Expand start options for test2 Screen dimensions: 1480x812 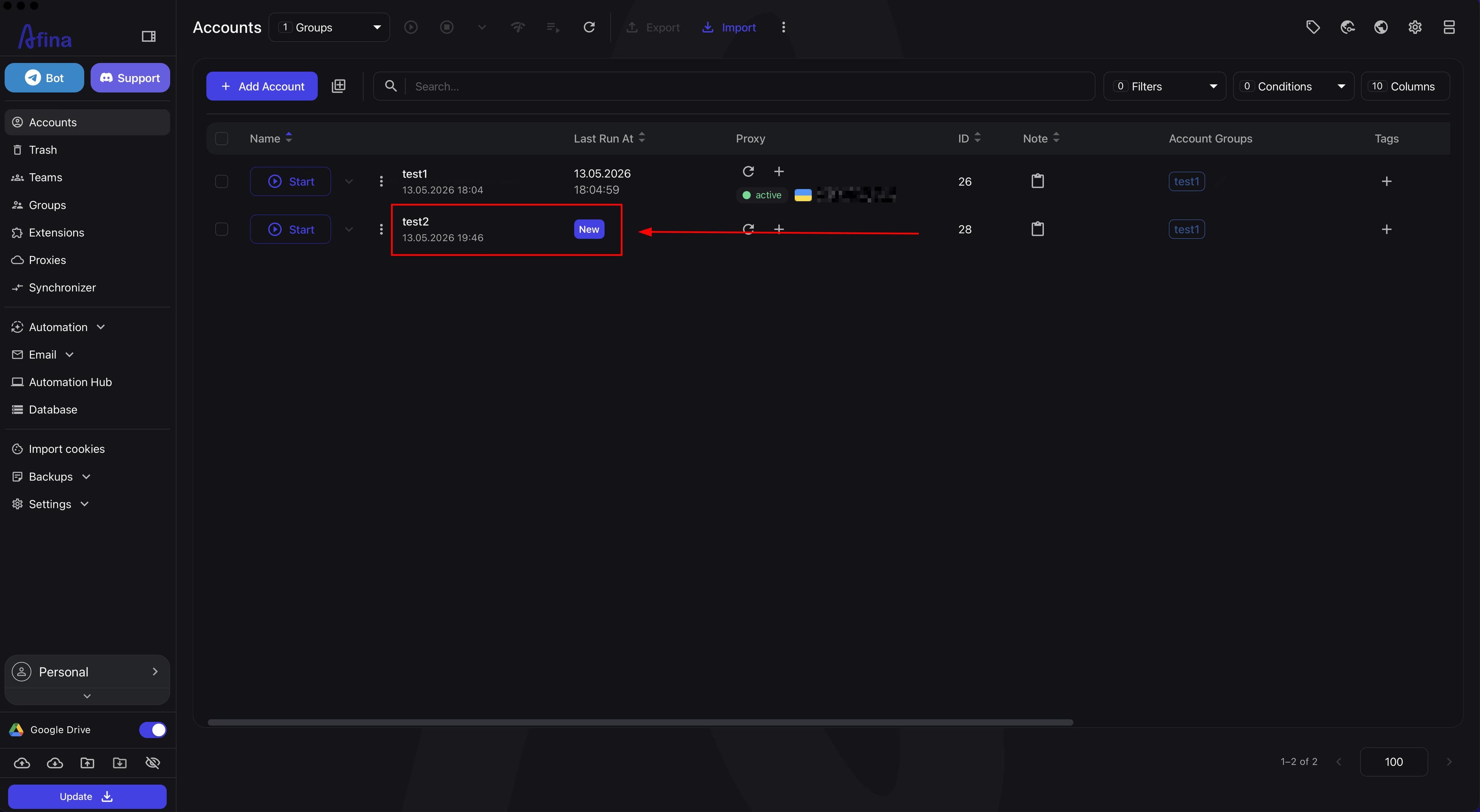click(x=349, y=229)
